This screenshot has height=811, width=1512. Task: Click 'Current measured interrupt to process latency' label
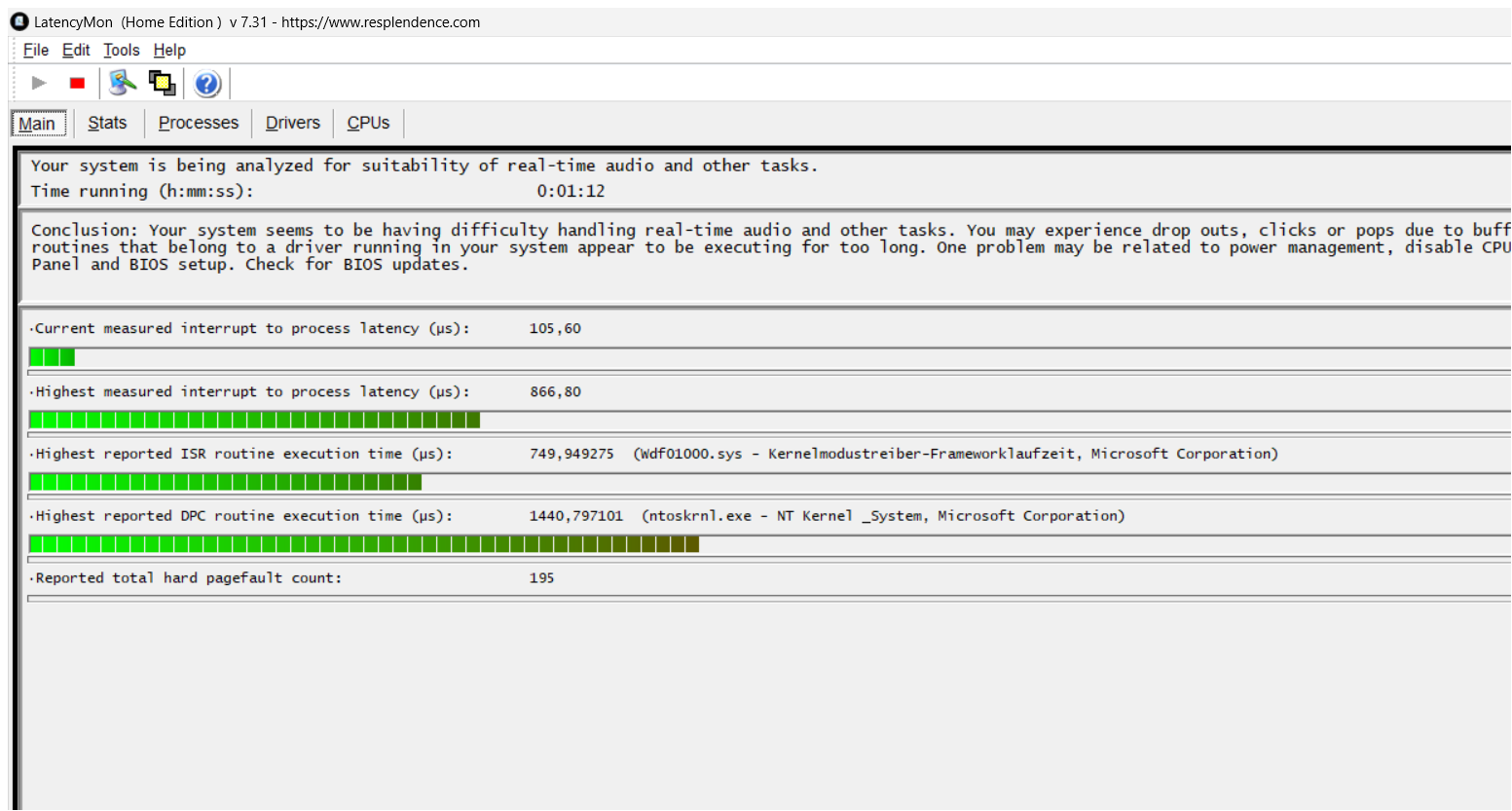(x=251, y=329)
